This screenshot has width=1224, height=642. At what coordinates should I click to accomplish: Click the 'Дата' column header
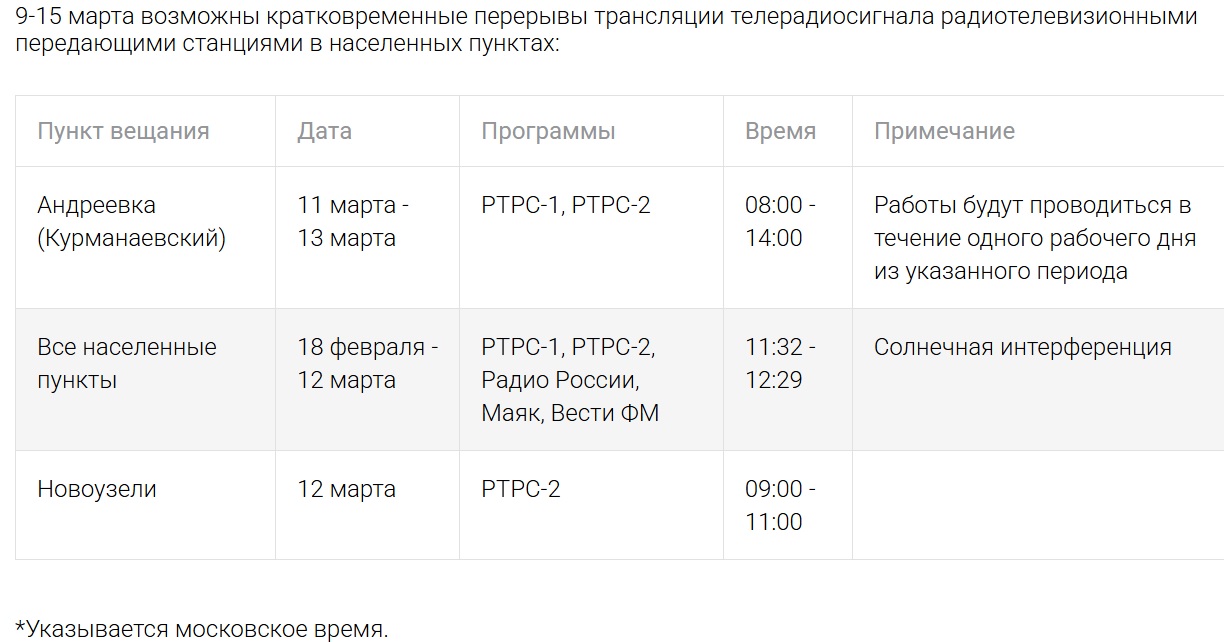click(x=324, y=131)
